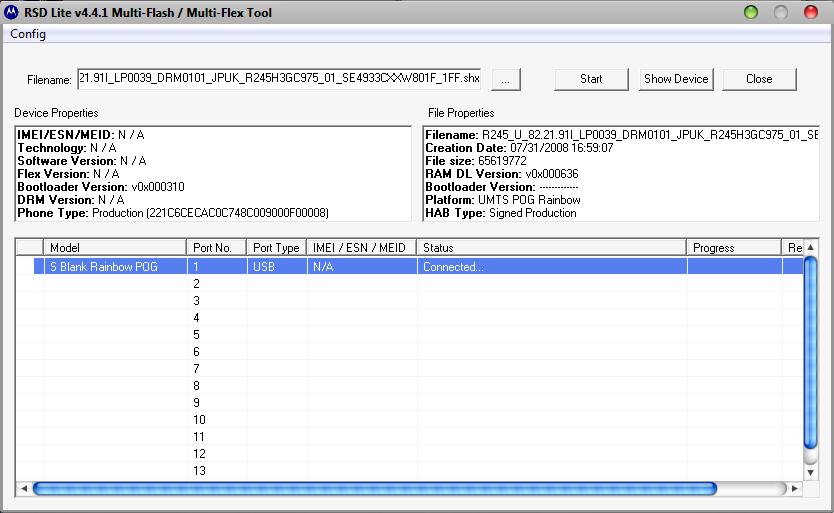
Task: Click the IMEI / ESN / MEID column header
Action: click(362, 247)
